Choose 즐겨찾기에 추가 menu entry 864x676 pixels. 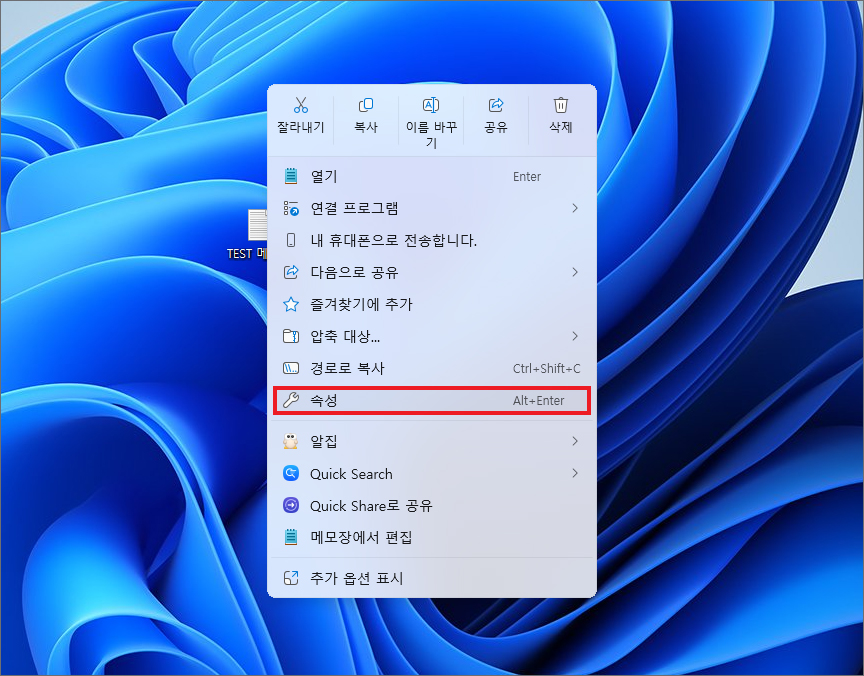tap(431, 304)
